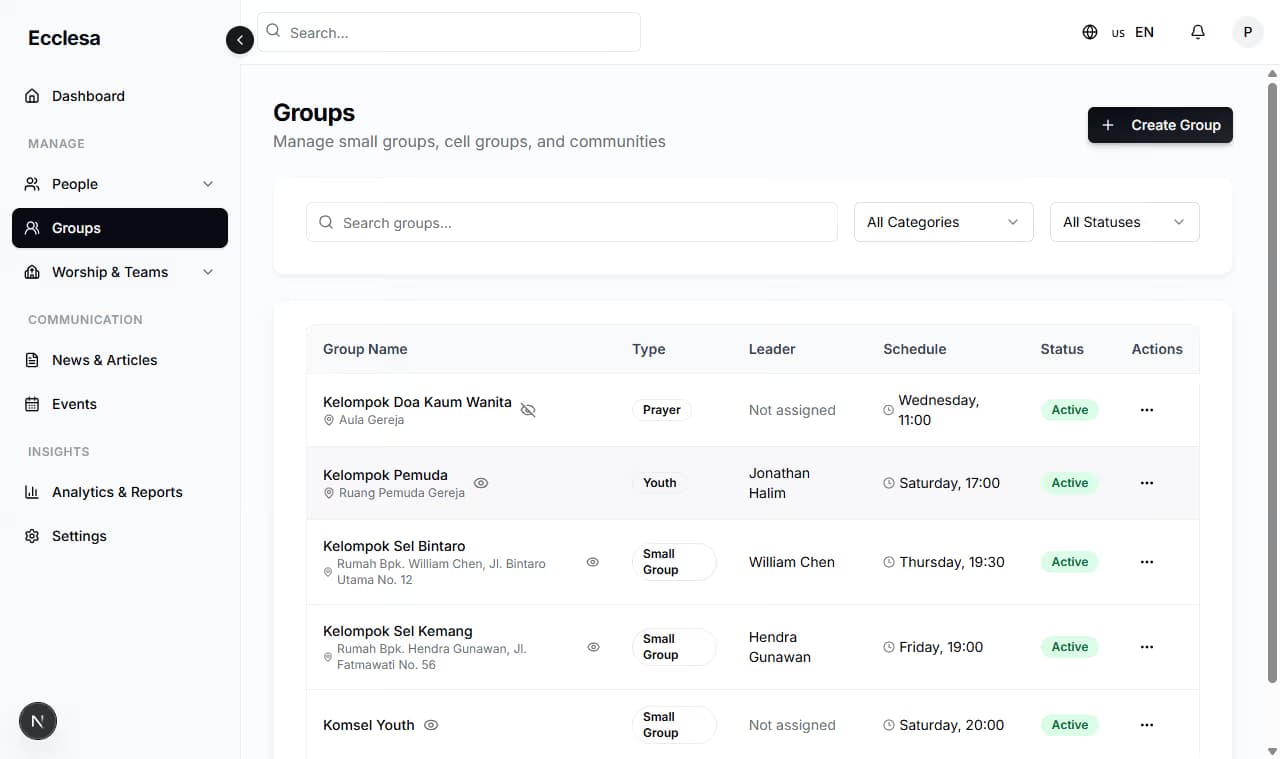Click the Group Name column header

coord(365,349)
